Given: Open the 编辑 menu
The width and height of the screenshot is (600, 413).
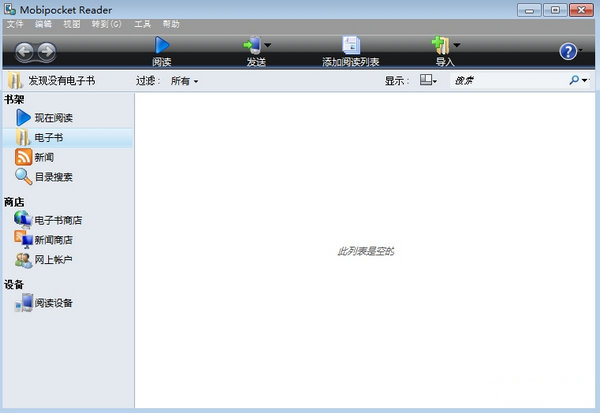Looking at the screenshot, I should click(43, 24).
